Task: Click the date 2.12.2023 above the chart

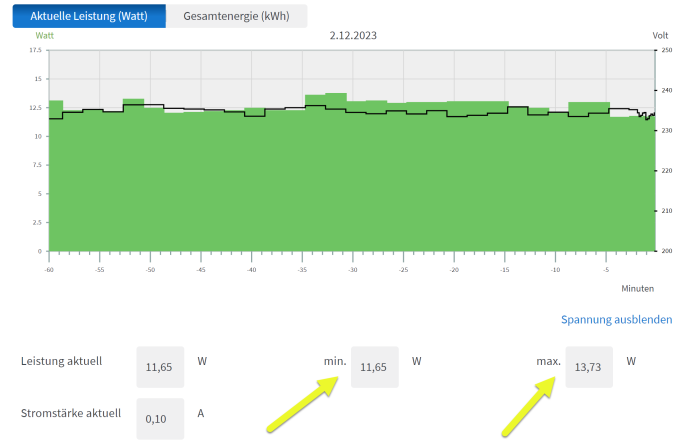Action: click(x=353, y=36)
